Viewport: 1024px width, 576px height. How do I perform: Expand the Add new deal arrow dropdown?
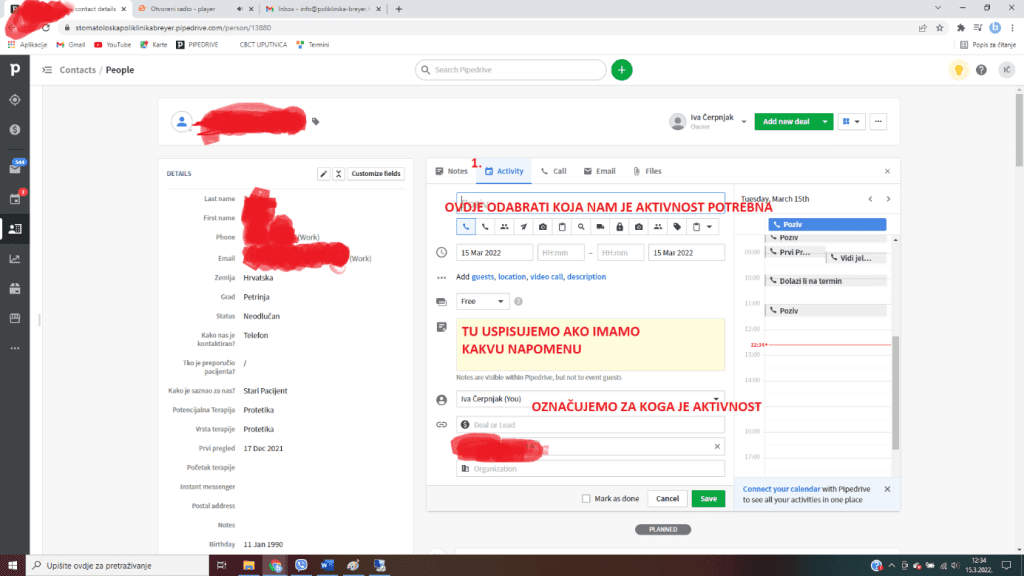coord(825,121)
